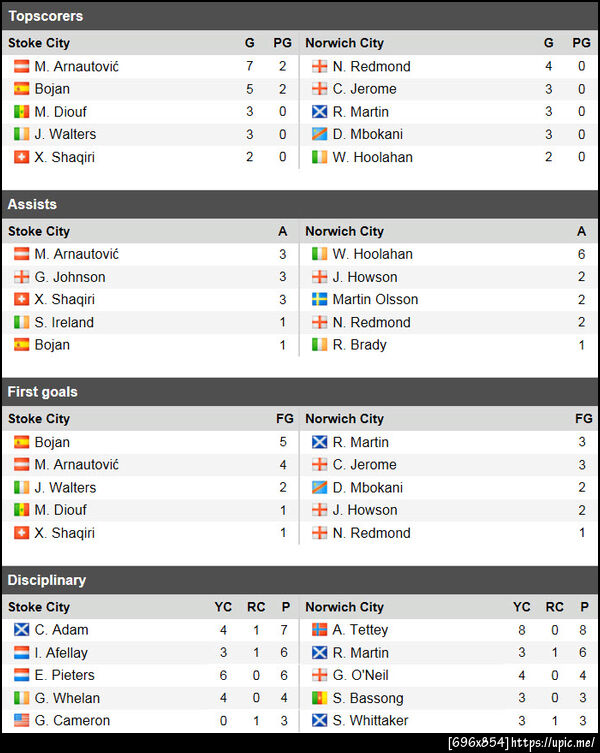600x753 pixels.
Task: Click Cameroon flag beside S. Bassong
Action: point(319,698)
